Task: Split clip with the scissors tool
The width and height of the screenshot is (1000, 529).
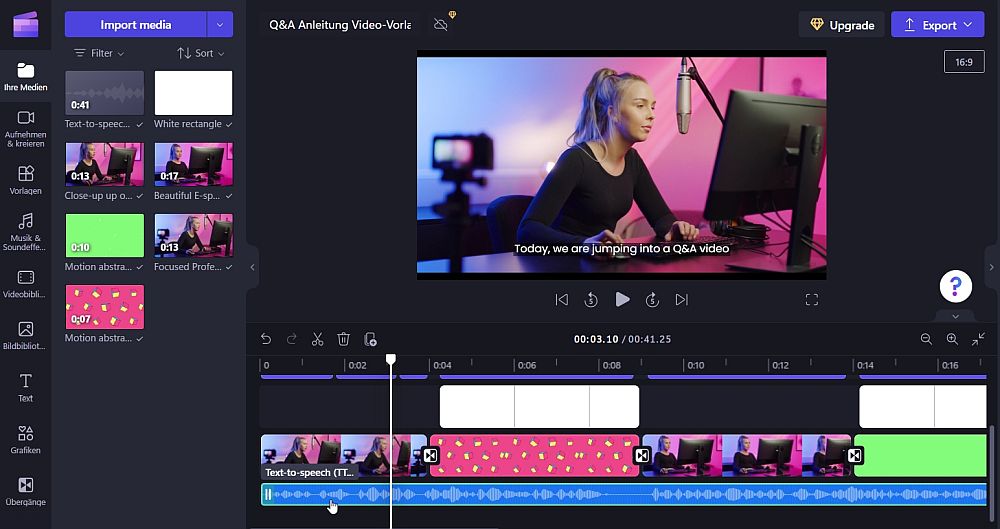Action: [318, 339]
